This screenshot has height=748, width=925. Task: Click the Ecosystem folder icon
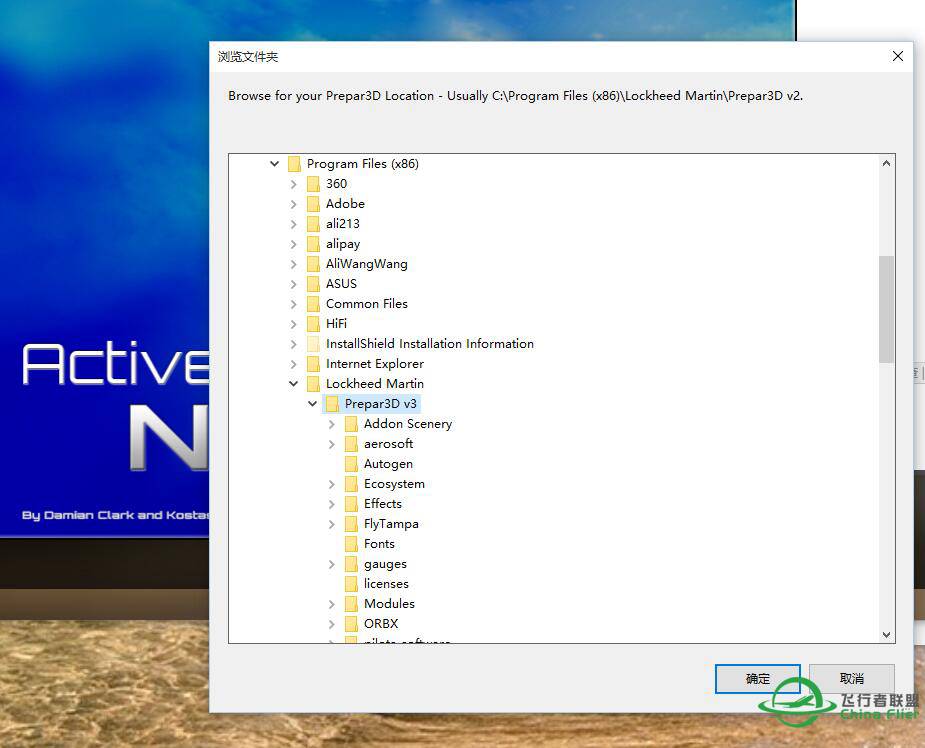[351, 484]
